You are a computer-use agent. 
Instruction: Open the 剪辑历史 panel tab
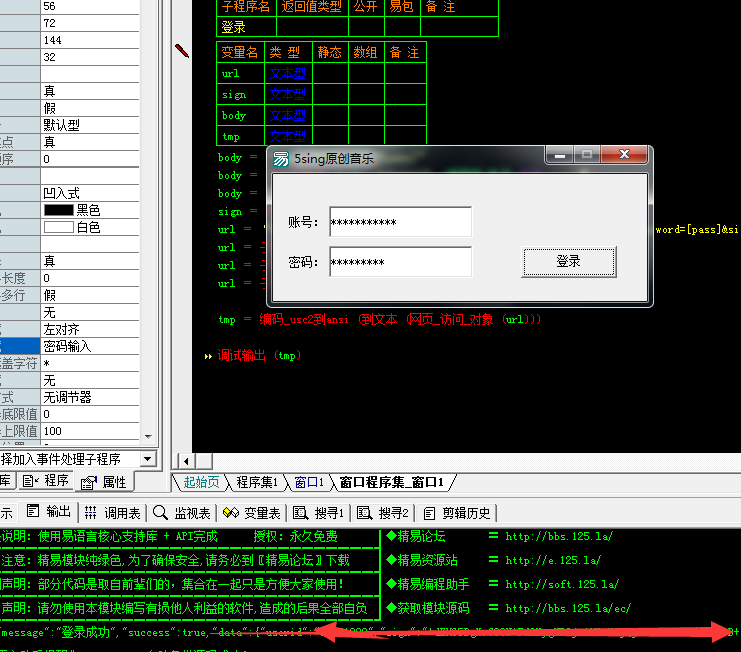pyautogui.click(x=457, y=513)
